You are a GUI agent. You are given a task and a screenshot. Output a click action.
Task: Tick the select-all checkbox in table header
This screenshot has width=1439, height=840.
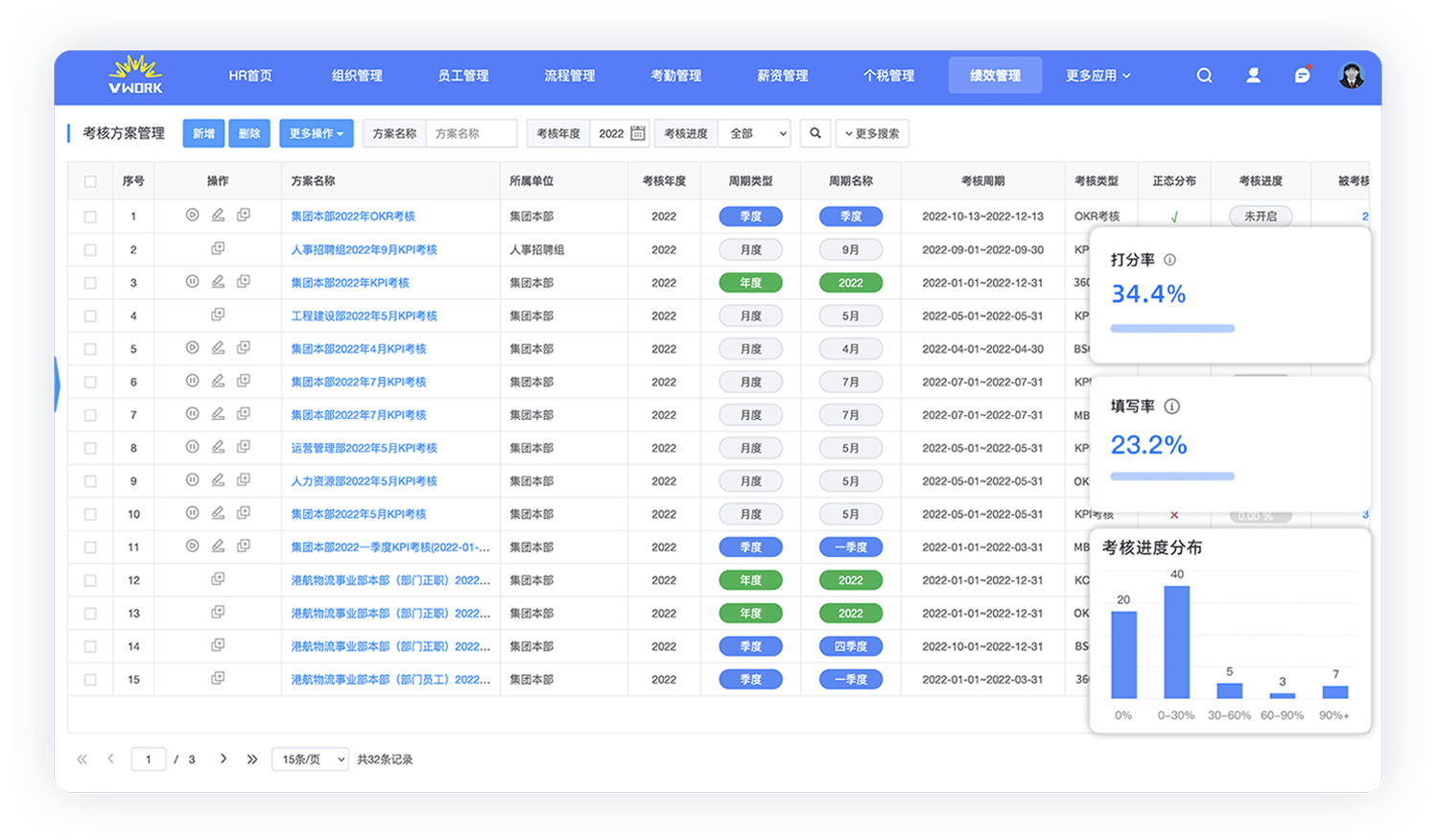click(90, 181)
